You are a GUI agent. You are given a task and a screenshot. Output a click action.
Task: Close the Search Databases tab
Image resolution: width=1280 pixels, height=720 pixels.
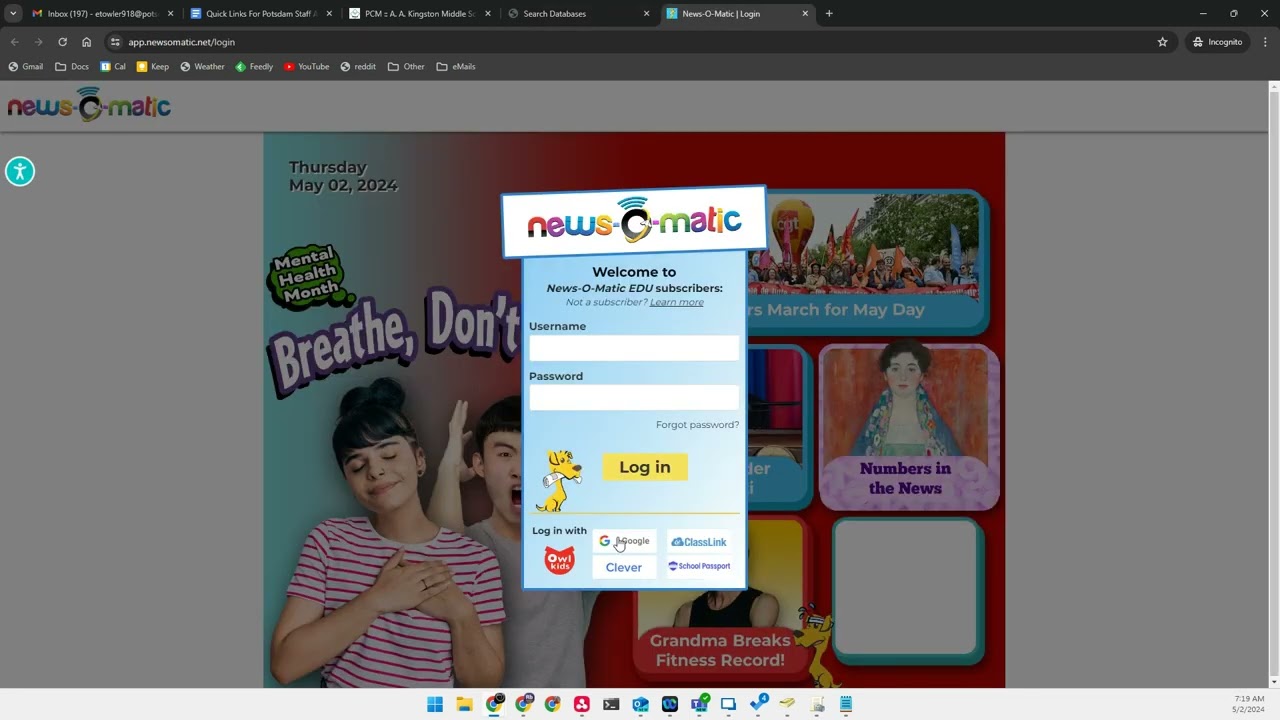tap(646, 14)
